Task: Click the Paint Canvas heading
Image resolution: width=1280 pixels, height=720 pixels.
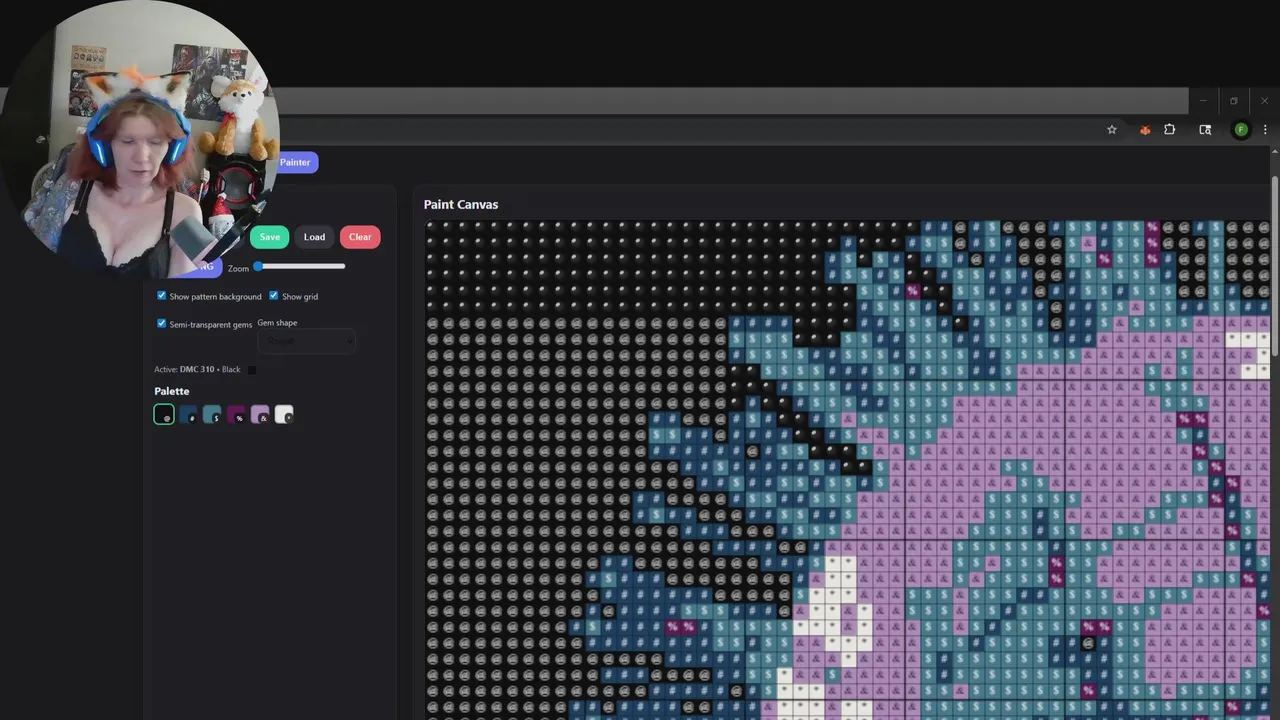Action: (461, 204)
